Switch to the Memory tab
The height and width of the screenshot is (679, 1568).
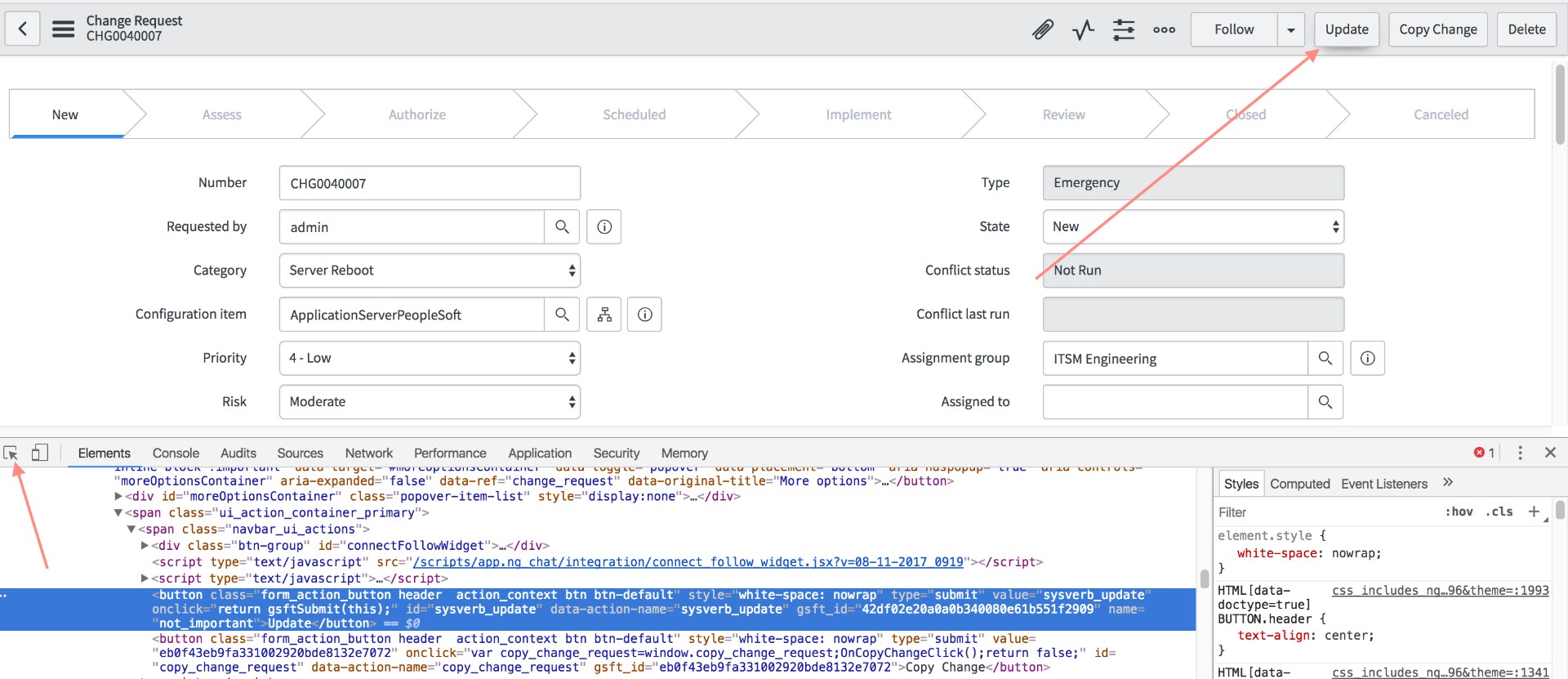684,453
